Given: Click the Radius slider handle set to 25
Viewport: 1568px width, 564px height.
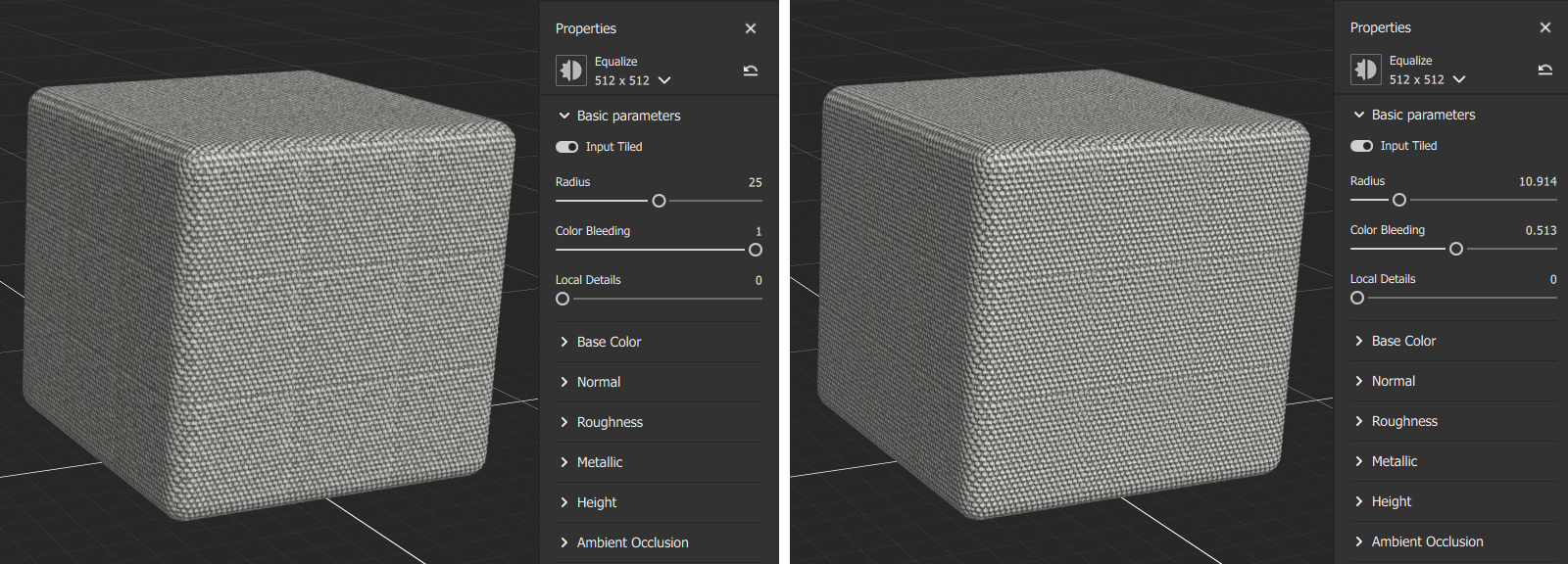Looking at the screenshot, I should (x=659, y=201).
